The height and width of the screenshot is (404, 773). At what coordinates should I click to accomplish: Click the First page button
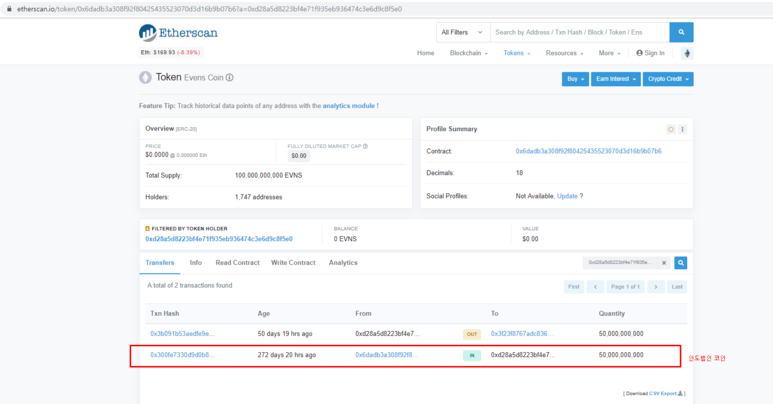point(574,287)
